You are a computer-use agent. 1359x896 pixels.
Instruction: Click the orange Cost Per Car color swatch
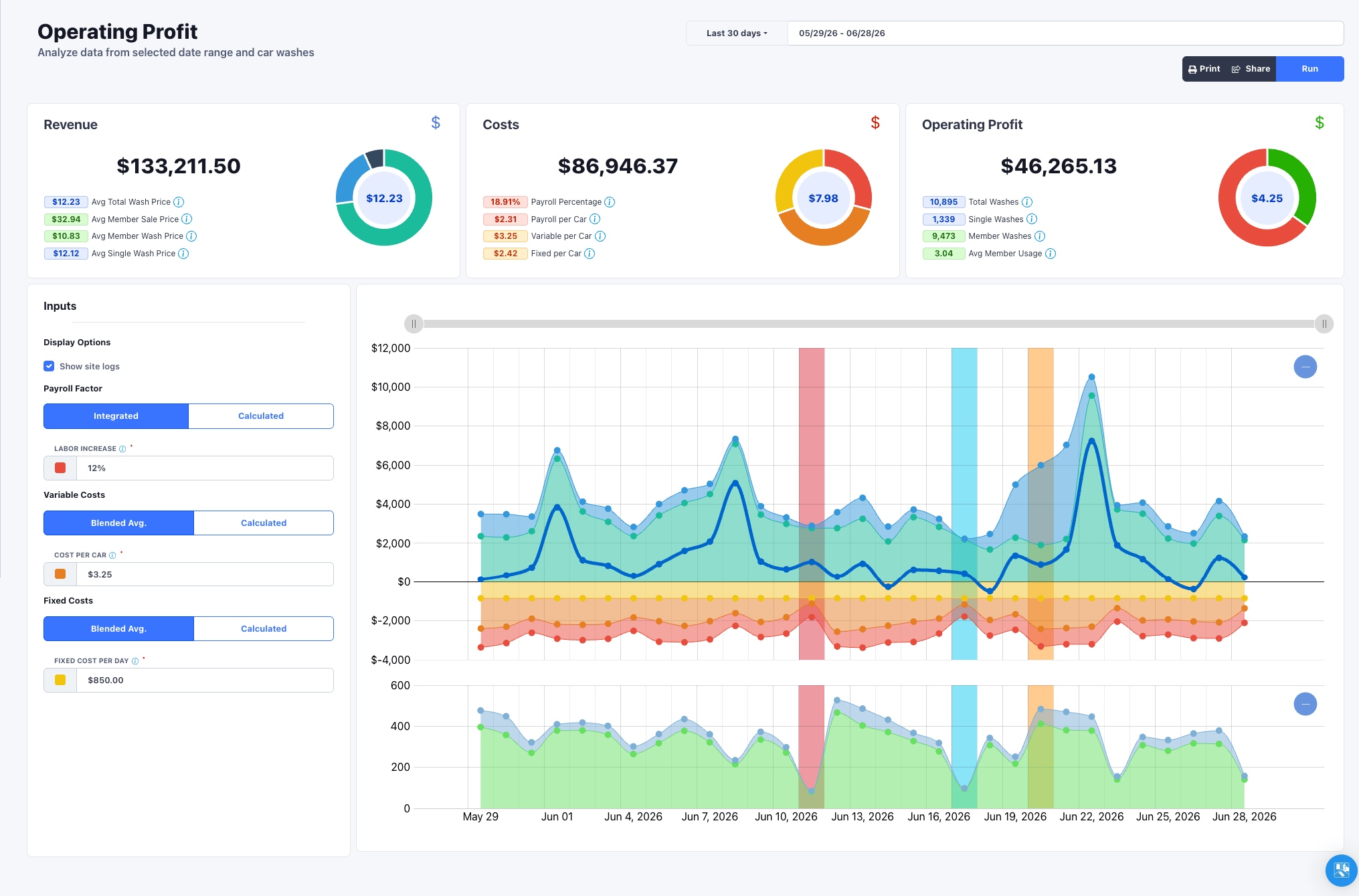click(x=60, y=574)
